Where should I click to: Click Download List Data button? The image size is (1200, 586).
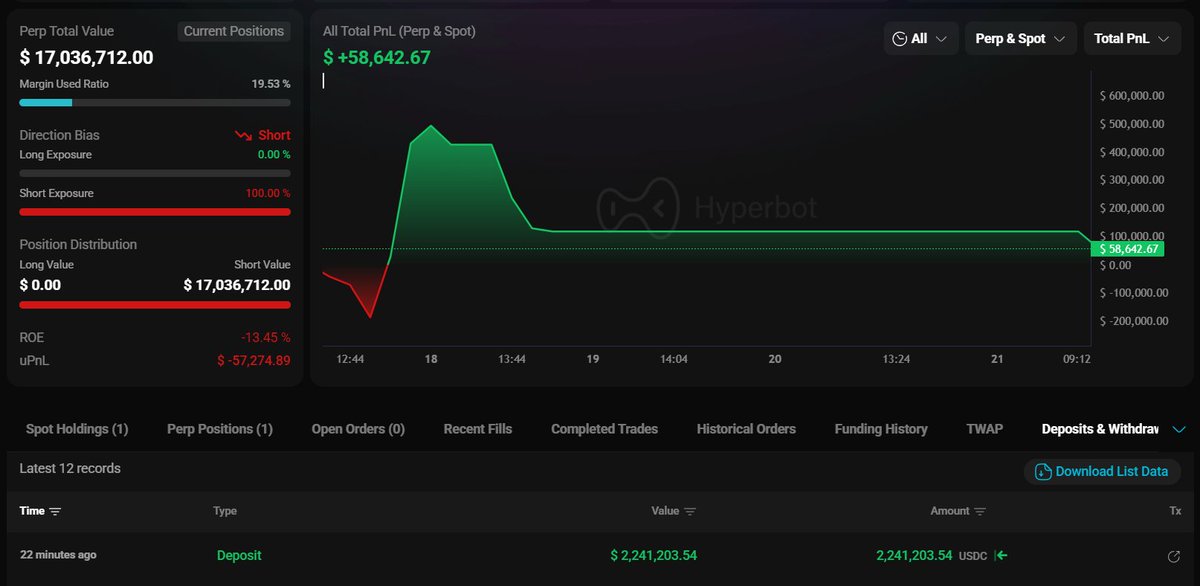point(1102,471)
